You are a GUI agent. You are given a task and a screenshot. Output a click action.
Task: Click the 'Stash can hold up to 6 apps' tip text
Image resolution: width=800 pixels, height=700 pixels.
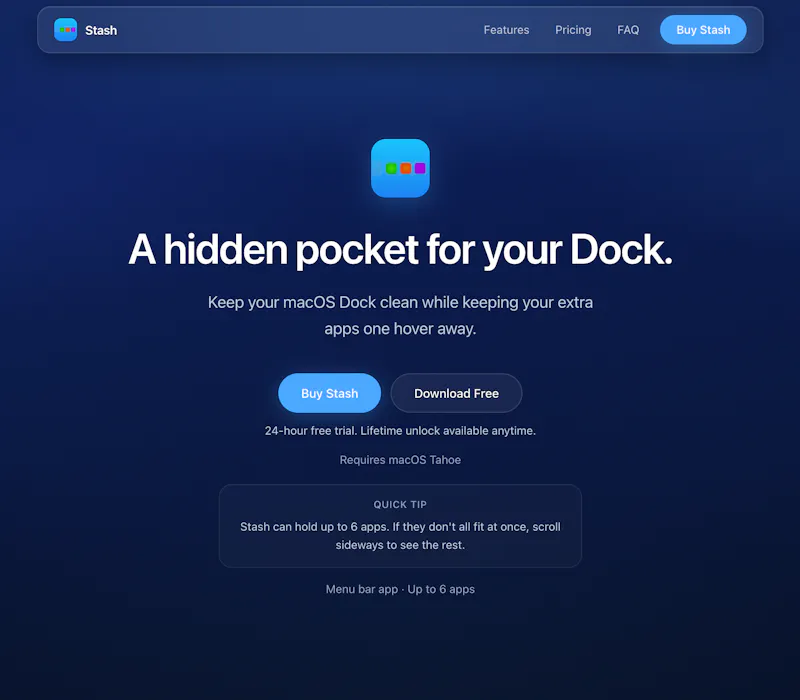[400, 536]
